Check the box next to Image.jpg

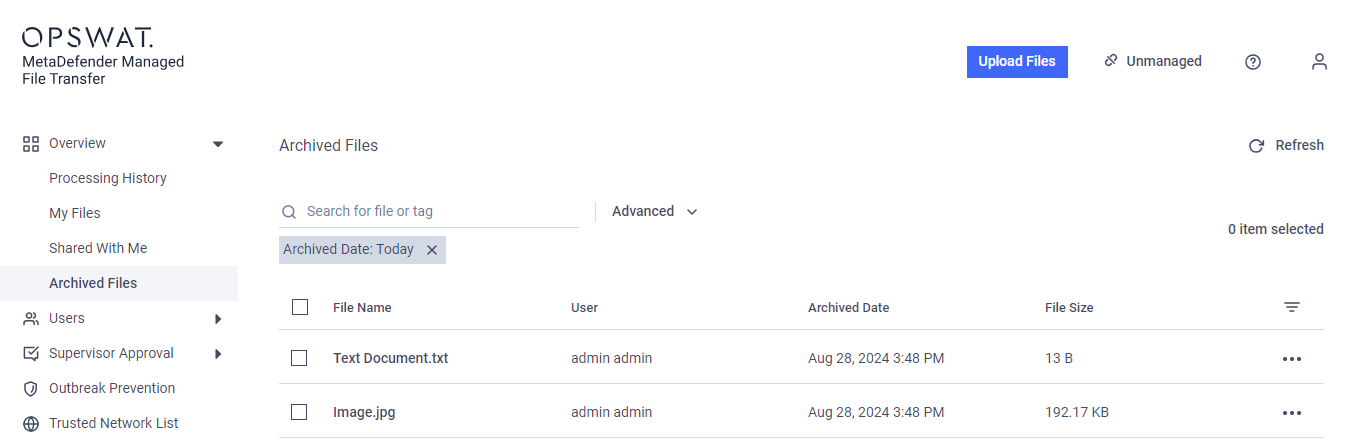point(299,412)
